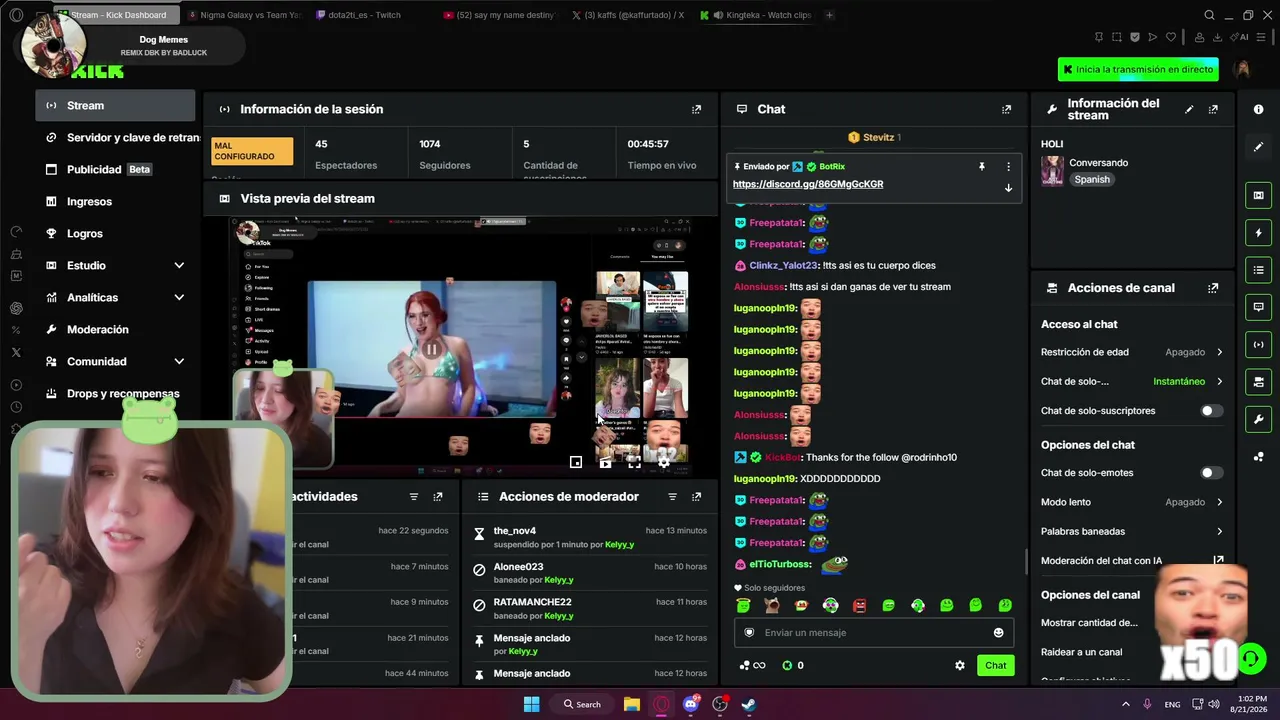This screenshot has height=720, width=1280.
Task: Open Restricción de edad options
Action: click(x=1132, y=352)
